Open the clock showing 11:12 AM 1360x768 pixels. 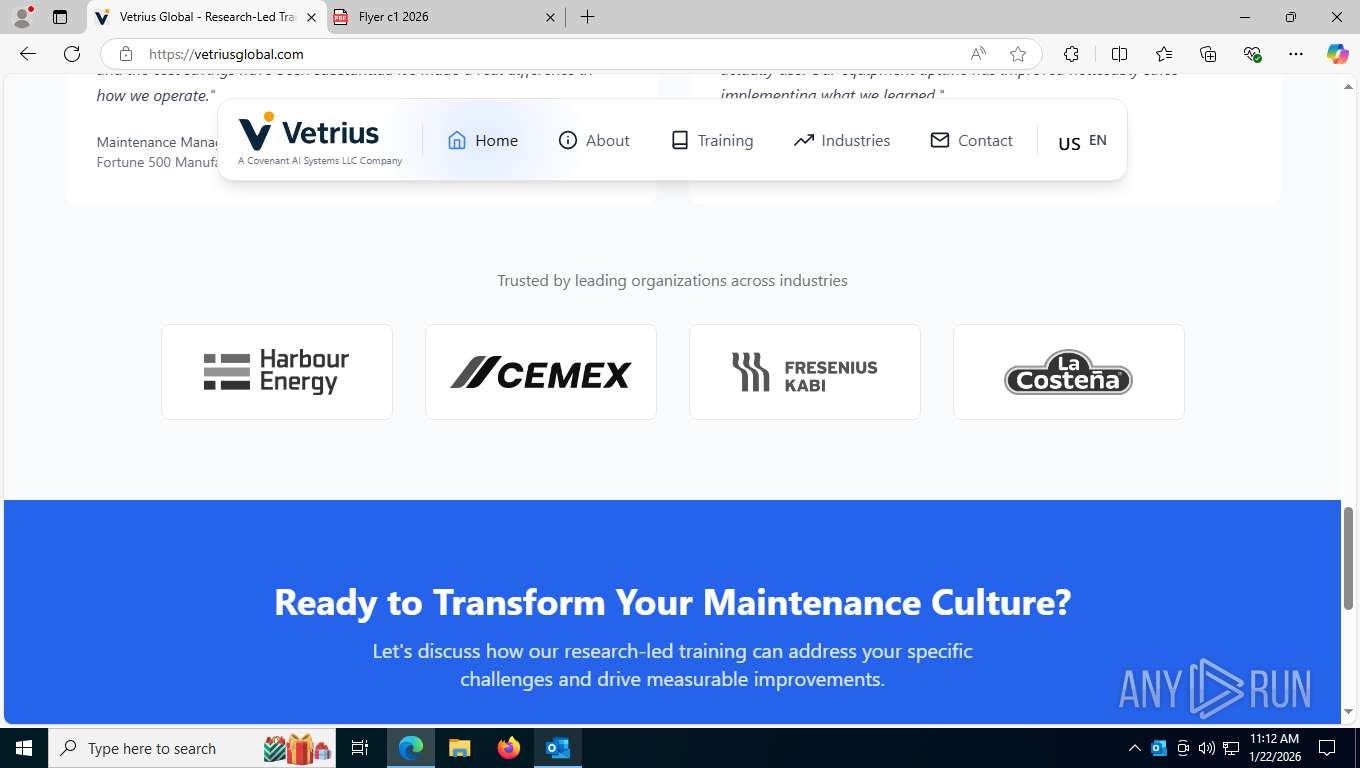1274,748
